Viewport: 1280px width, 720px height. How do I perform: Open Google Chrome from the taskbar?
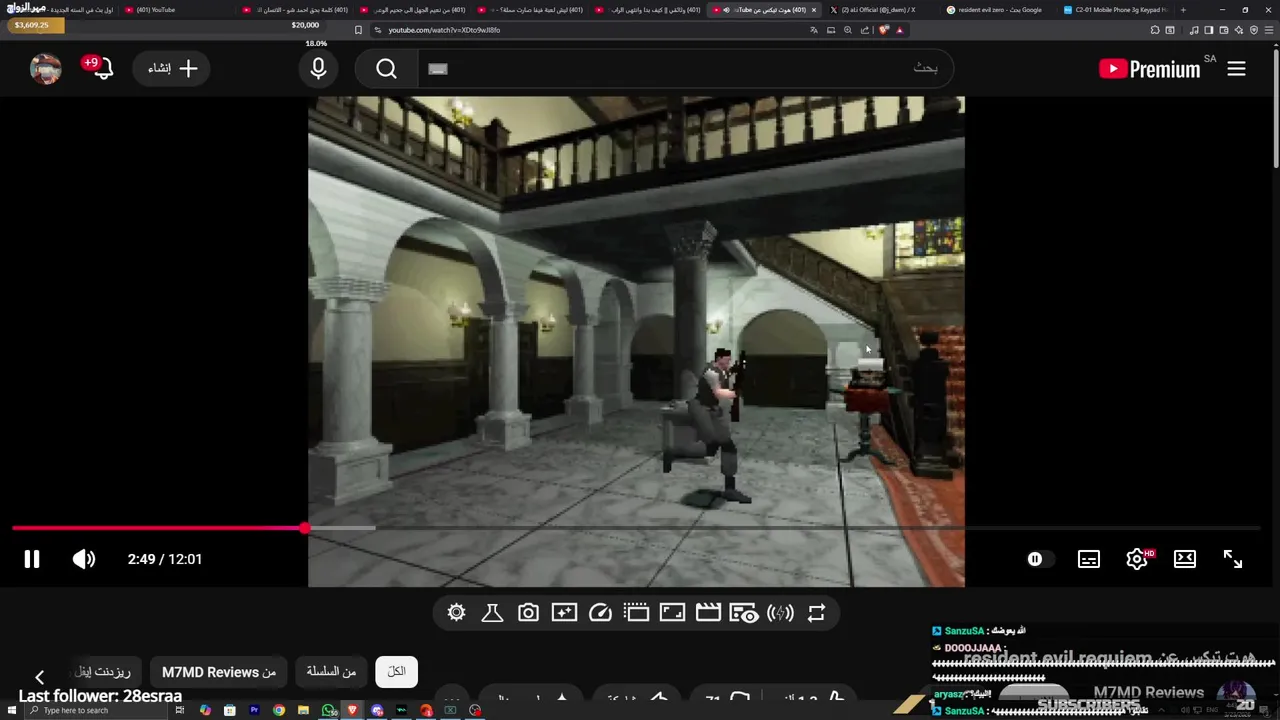click(279, 710)
